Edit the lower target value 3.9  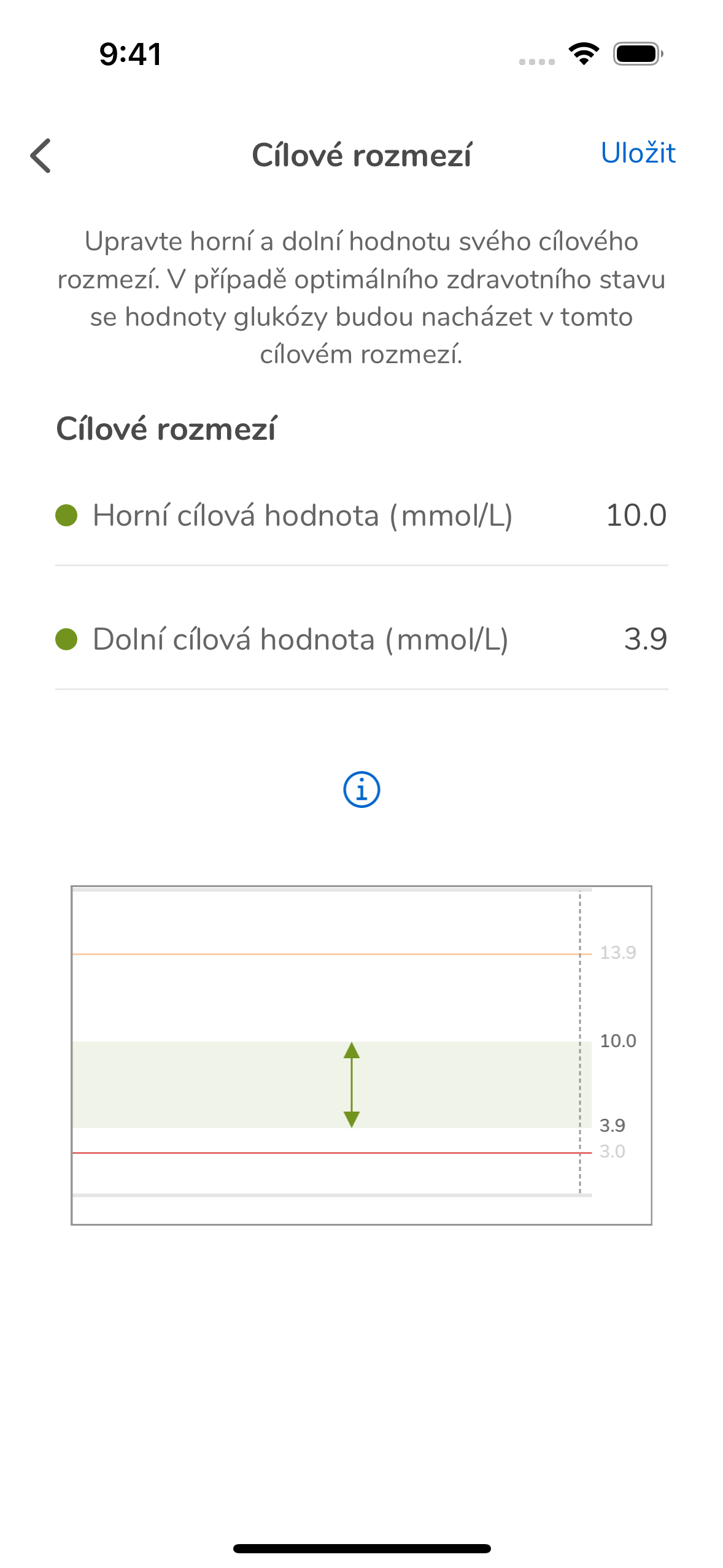click(x=646, y=639)
